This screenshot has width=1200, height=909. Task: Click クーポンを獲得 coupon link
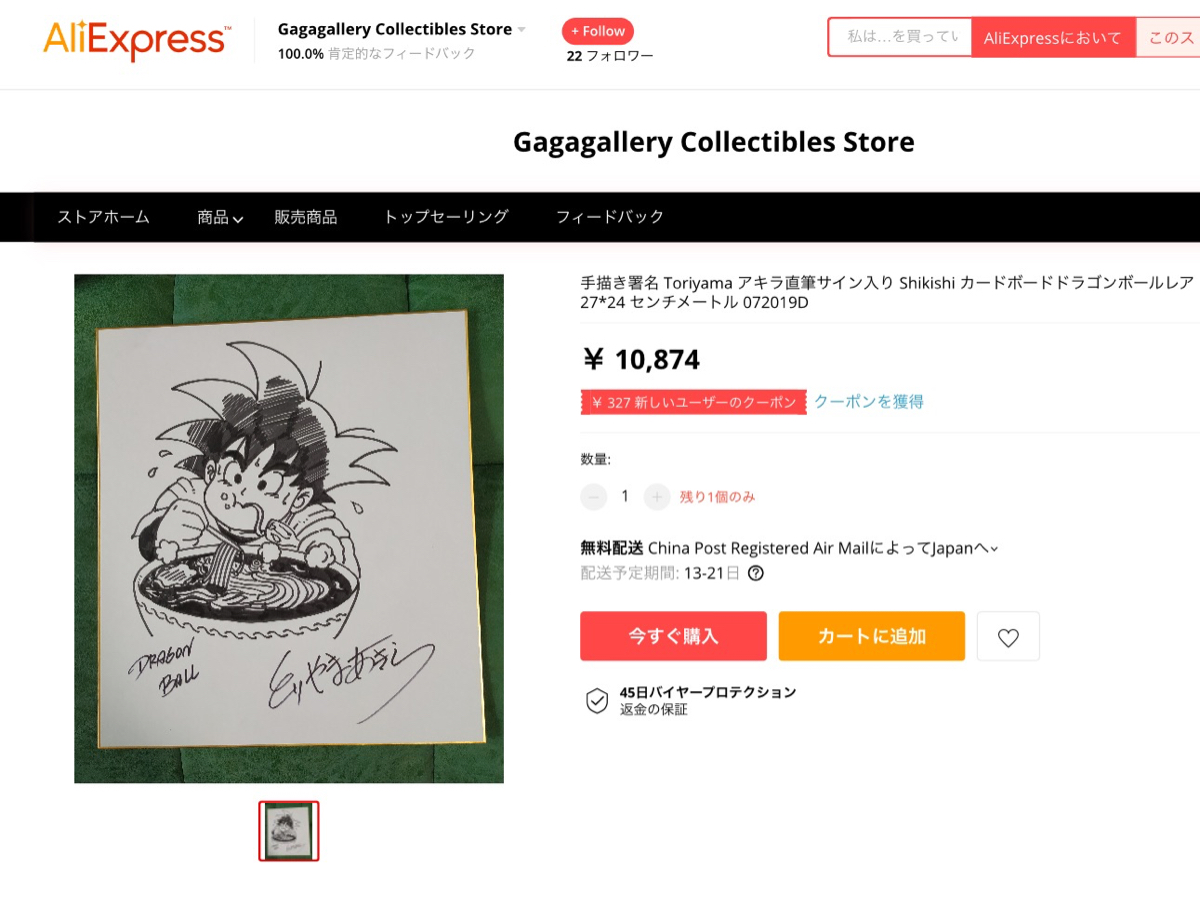(868, 402)
